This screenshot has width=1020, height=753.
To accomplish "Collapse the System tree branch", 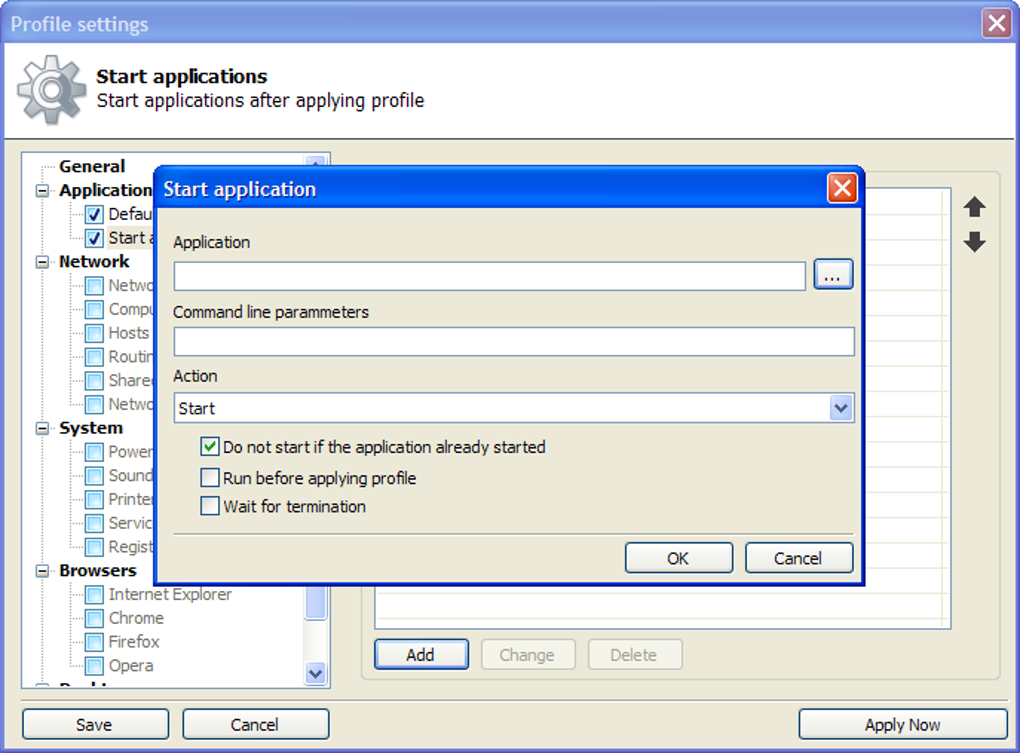I will (41, 428).
